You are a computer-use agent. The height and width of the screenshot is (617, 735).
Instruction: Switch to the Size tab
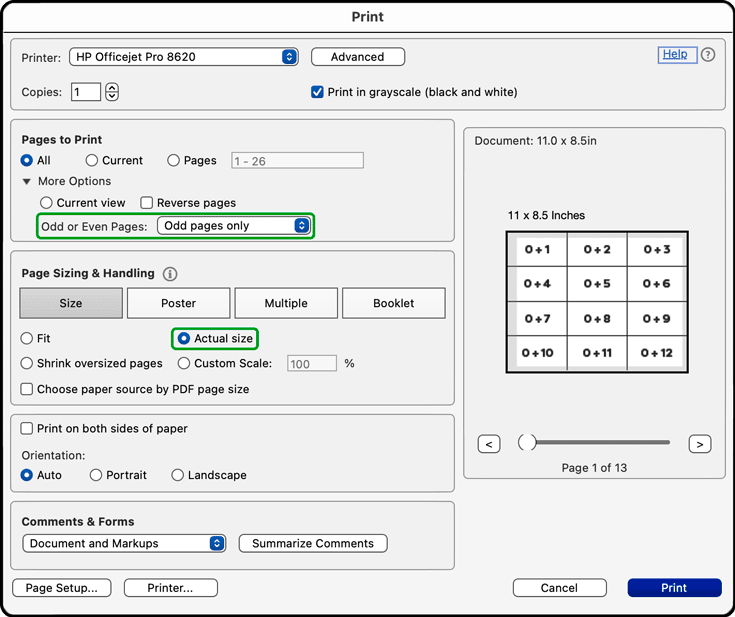coord(71,303)
